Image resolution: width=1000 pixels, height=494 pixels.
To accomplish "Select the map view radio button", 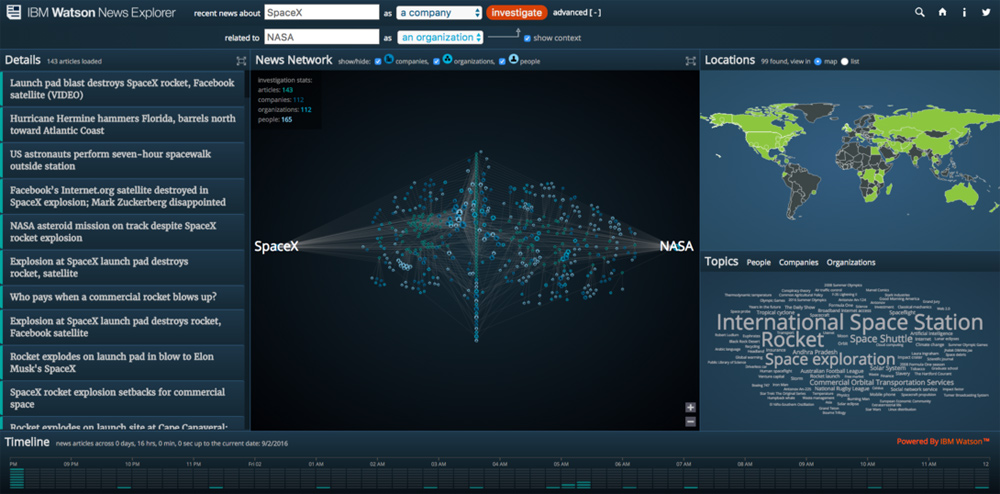I will [x=818, y=62].
